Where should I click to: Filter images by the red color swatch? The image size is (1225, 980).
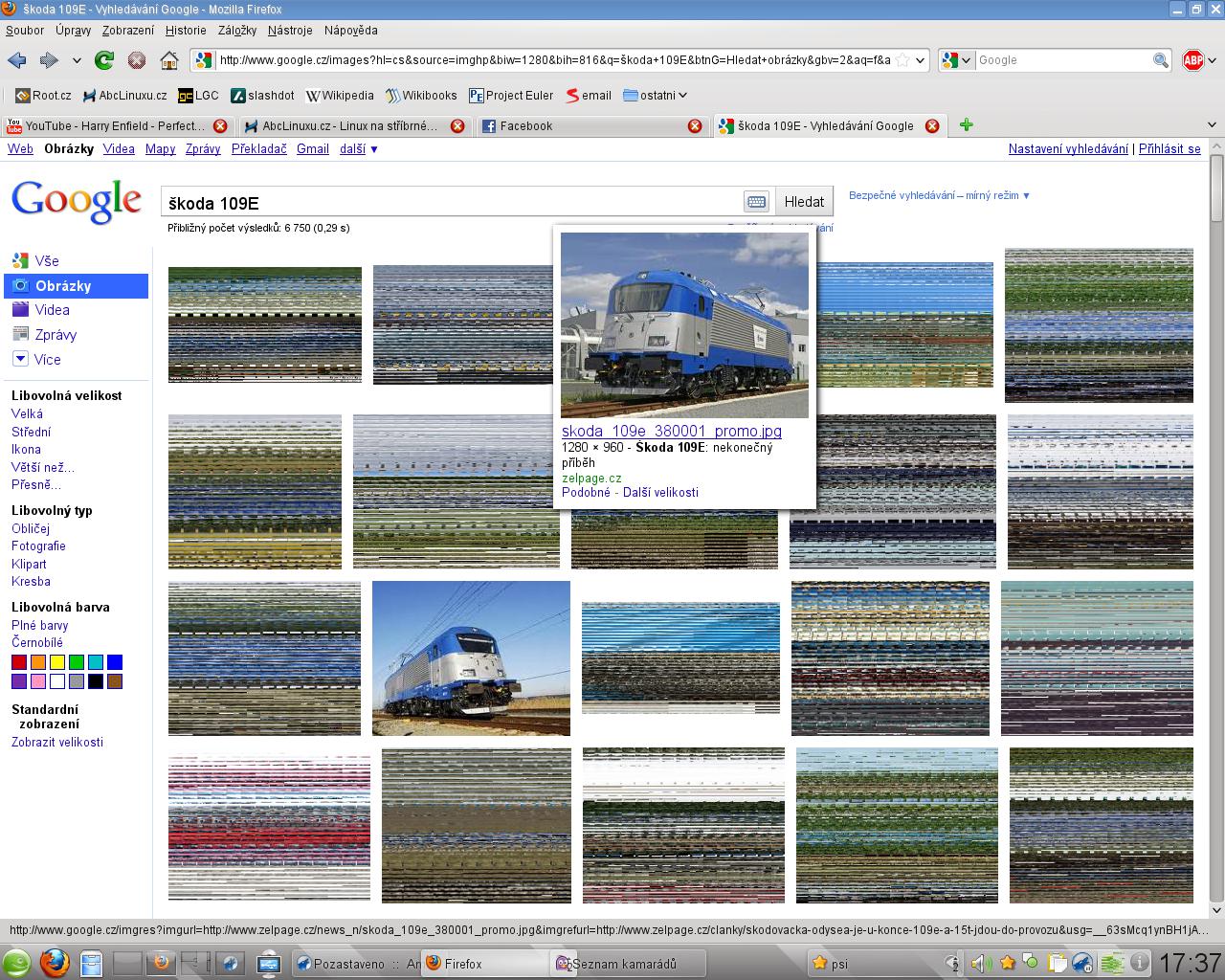[19, 662]
